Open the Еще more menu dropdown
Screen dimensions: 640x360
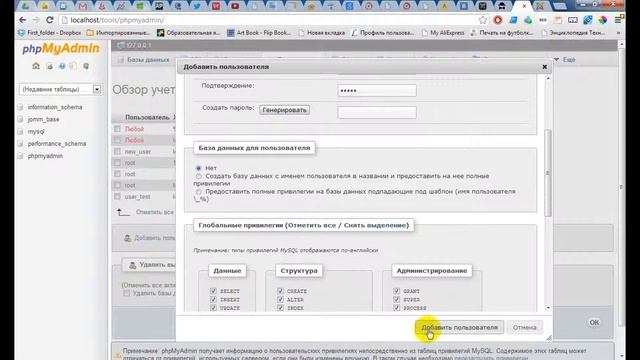click(565, 60)
